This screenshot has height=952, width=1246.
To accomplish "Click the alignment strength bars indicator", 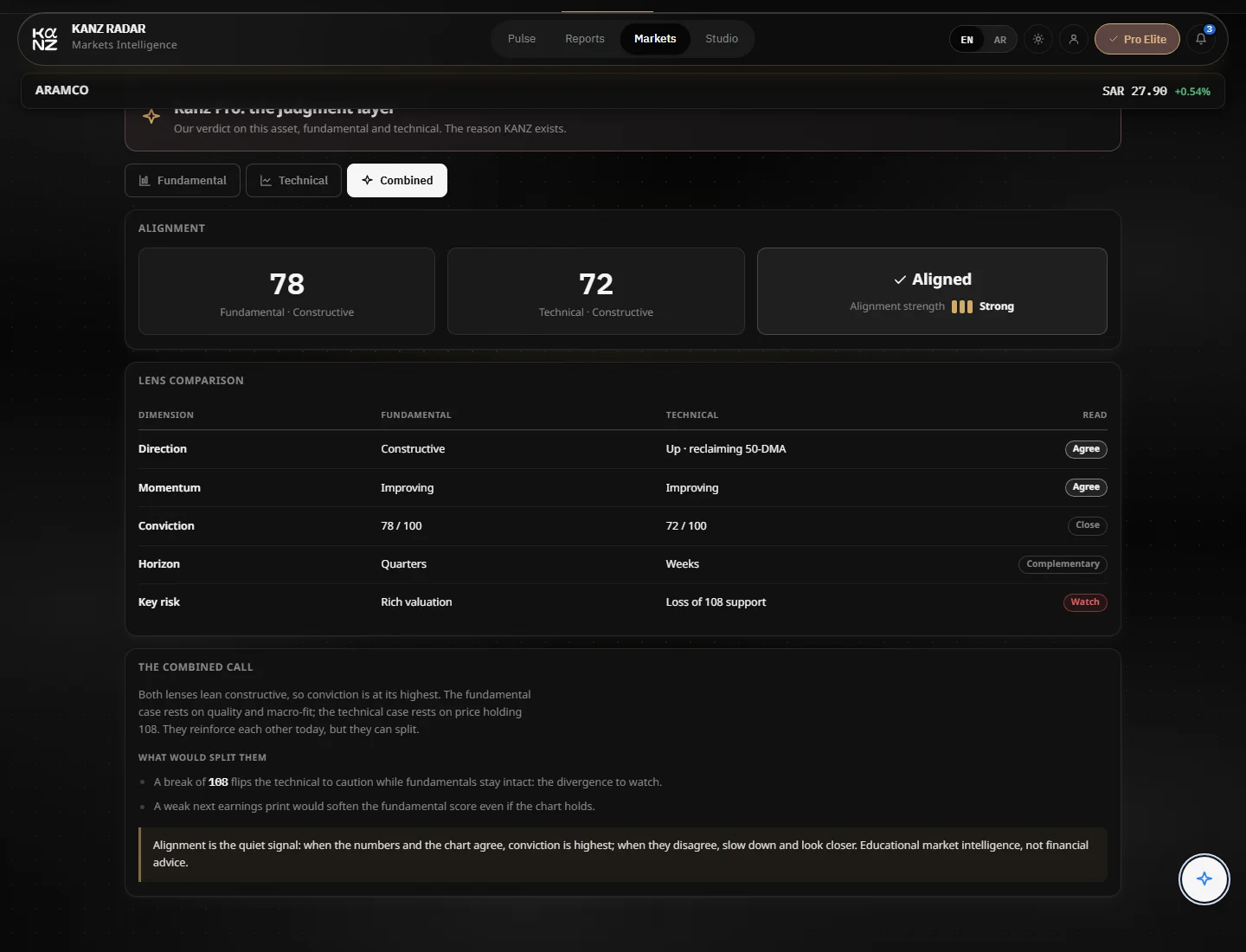I will pos(962,306).
